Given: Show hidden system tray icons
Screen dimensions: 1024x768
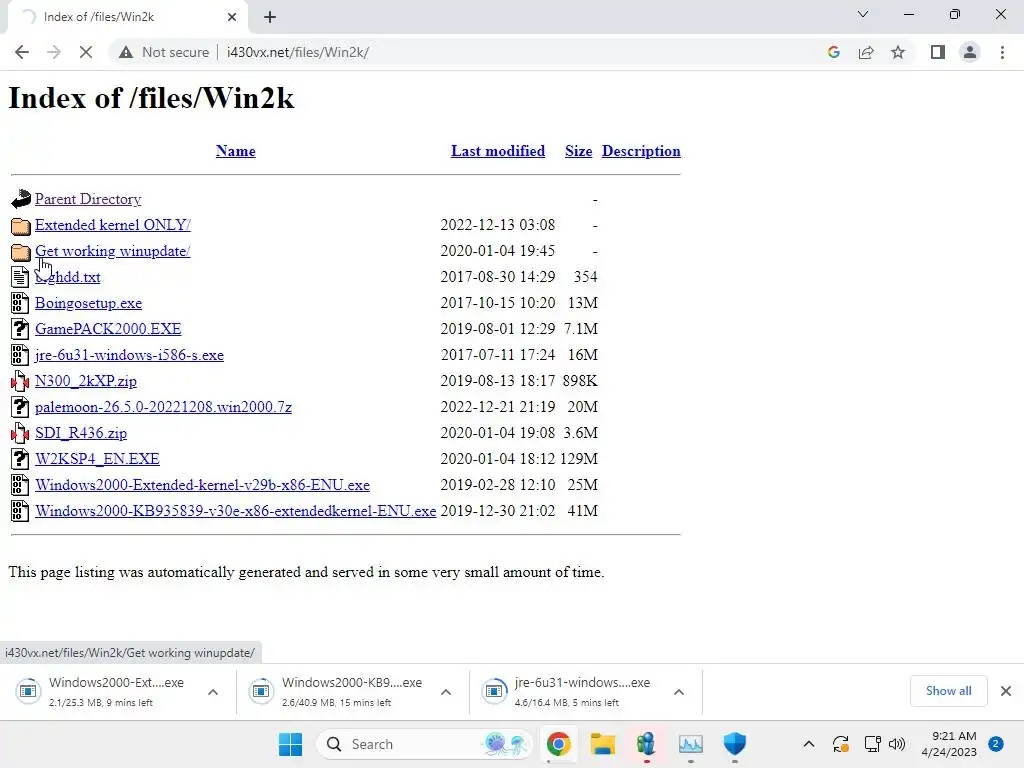Looking at the screenshot, I should pos(808,744).
